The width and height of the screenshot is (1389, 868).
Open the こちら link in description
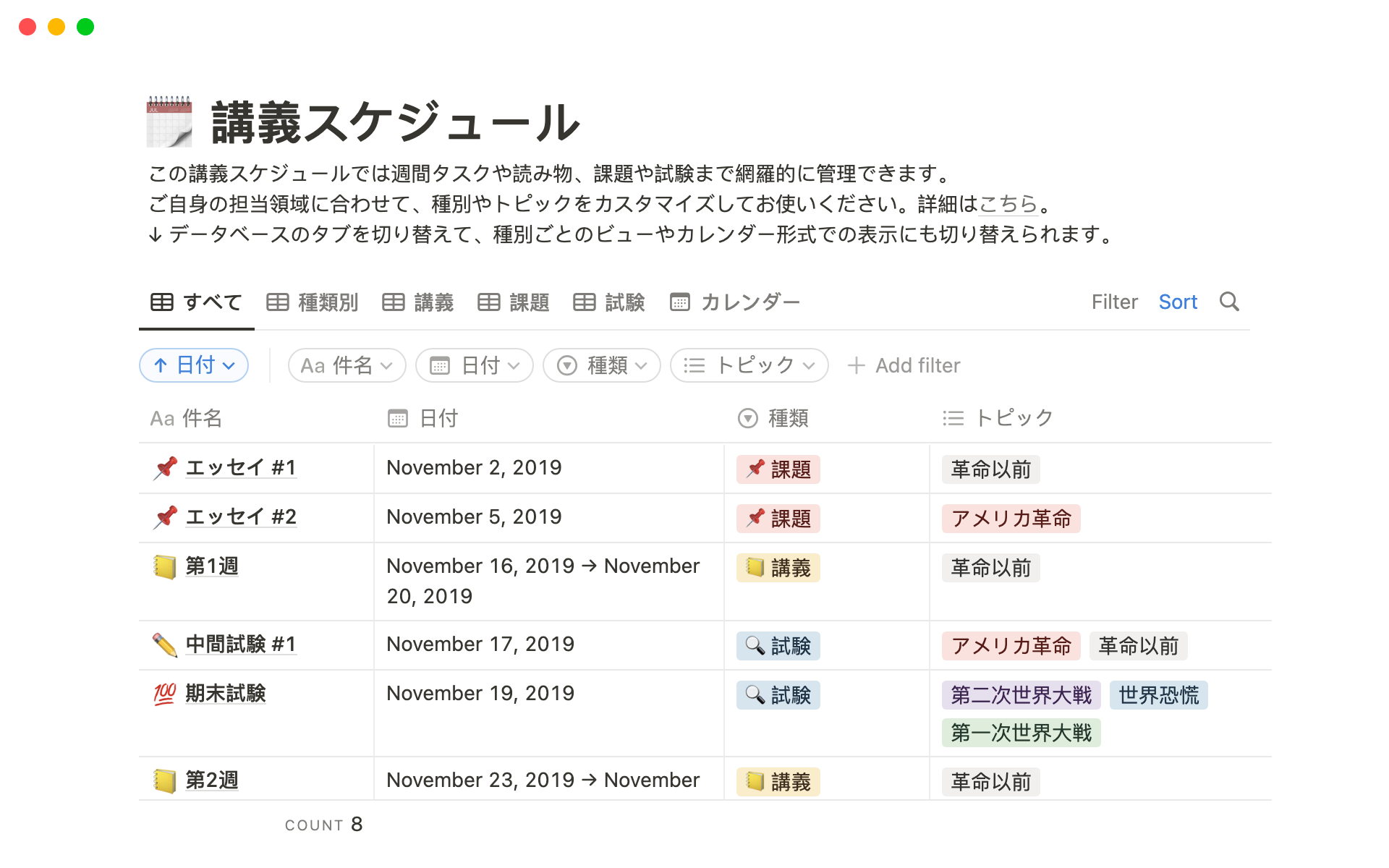point(1008,205)
